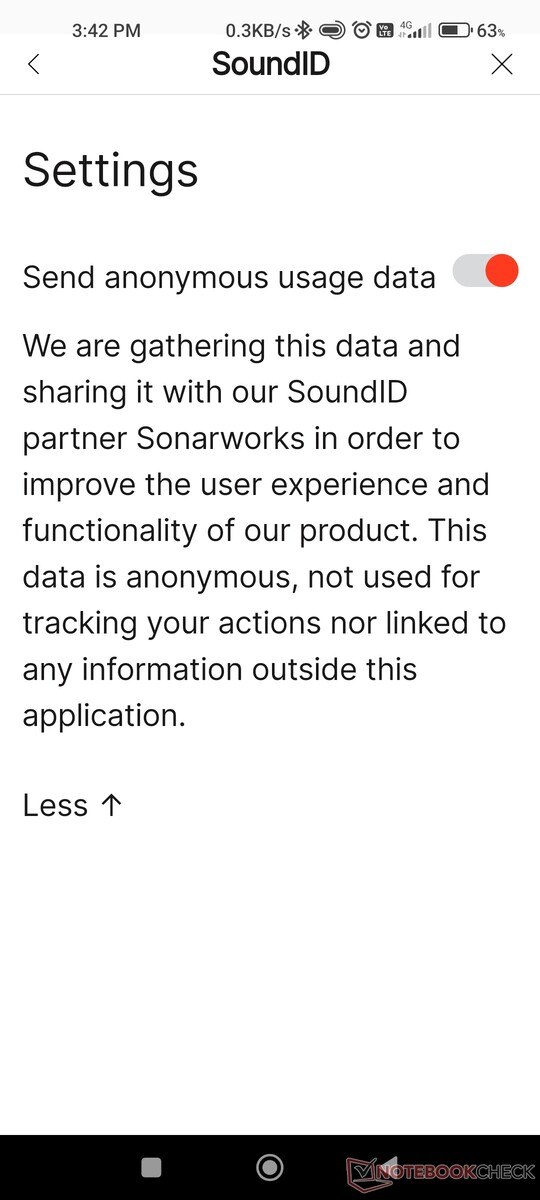Tap the Send anonymous usage data label
This screenshot has height=1200, width=540.
[229, 277]
